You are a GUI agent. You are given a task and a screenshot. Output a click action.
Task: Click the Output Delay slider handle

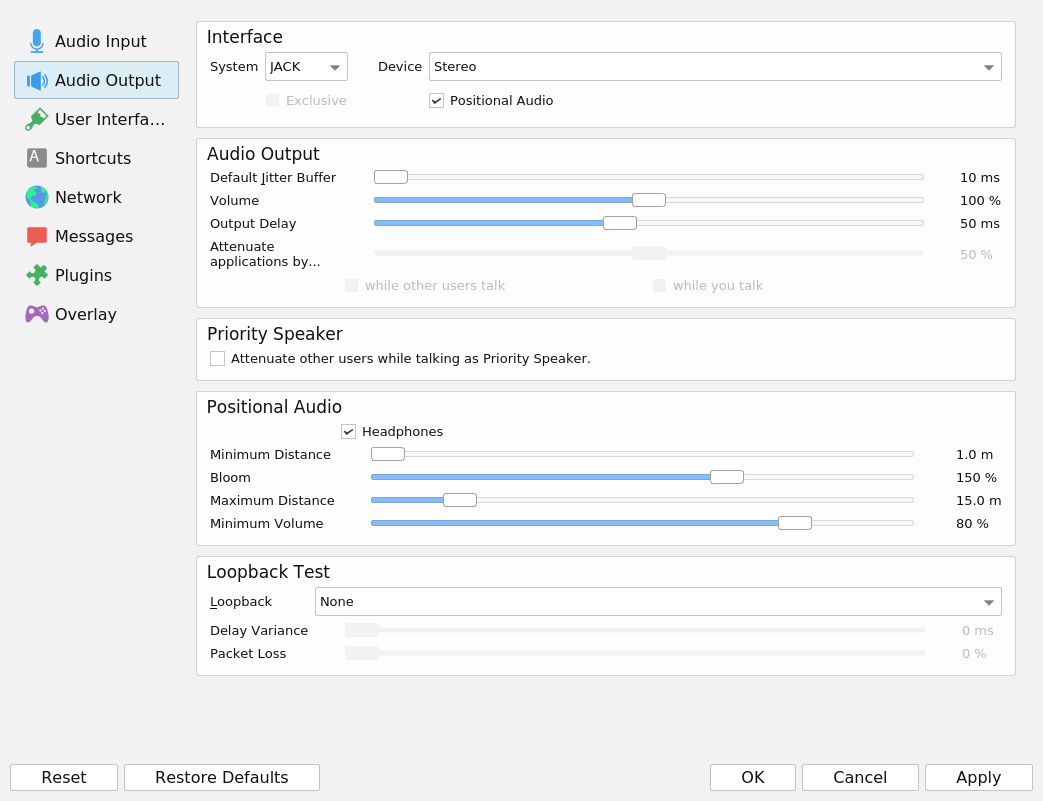[x=620, y=223]
